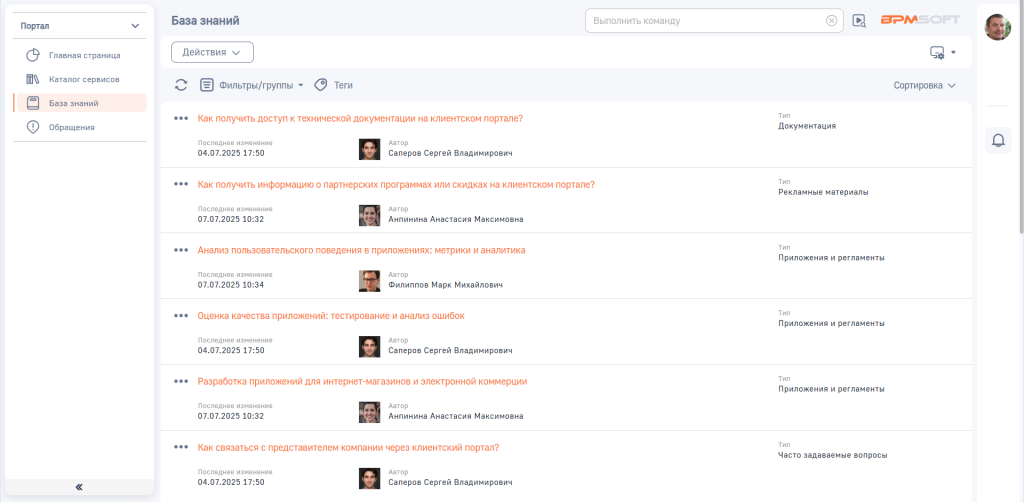Open the view settings dropdown
1024x502 pixels.
942,52
